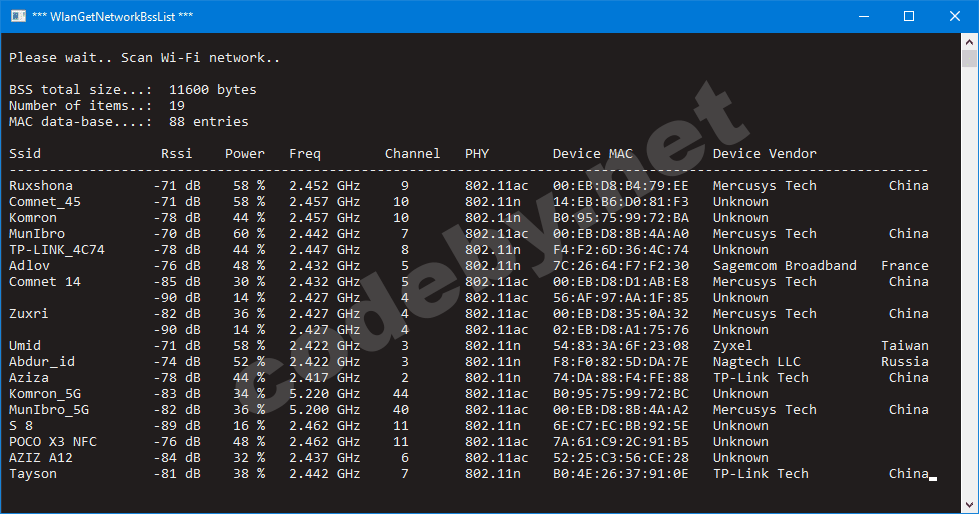This screenshot has width=979, height=514.
Task: Click the -85 dB Rssi value
Action: [177, 282]
